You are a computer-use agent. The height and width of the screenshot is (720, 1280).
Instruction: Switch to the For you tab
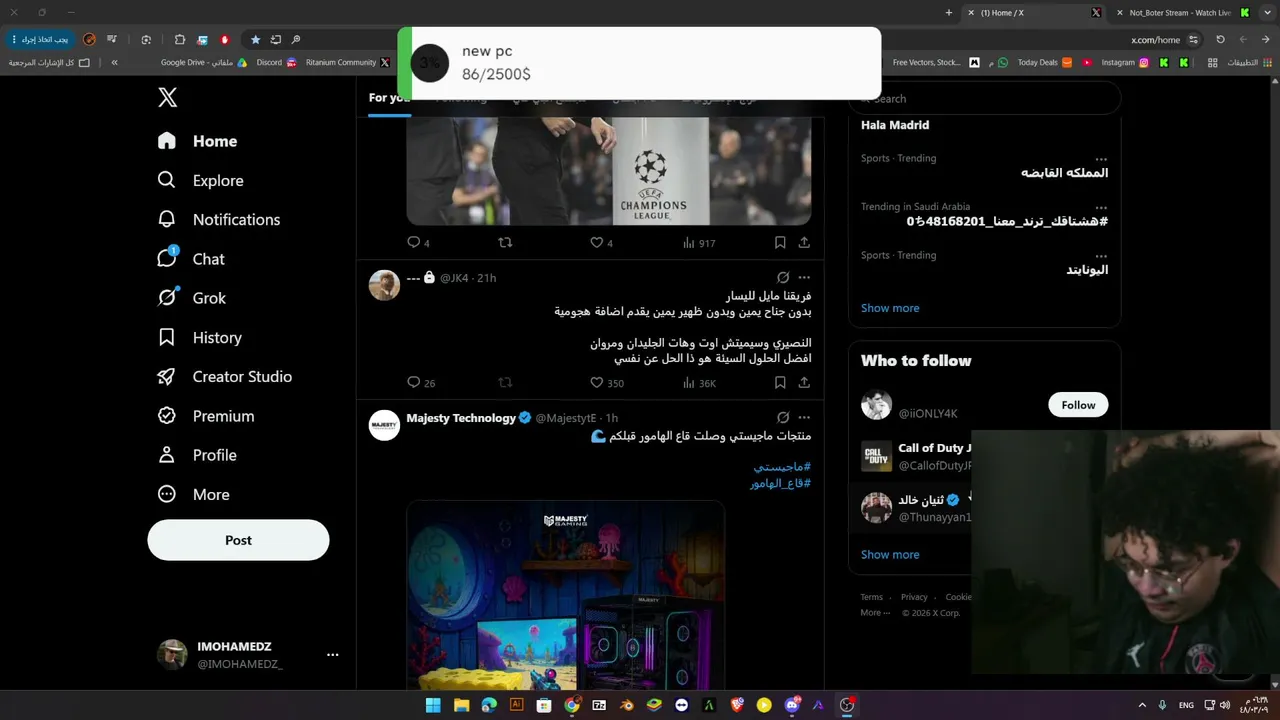click(389, 98)
